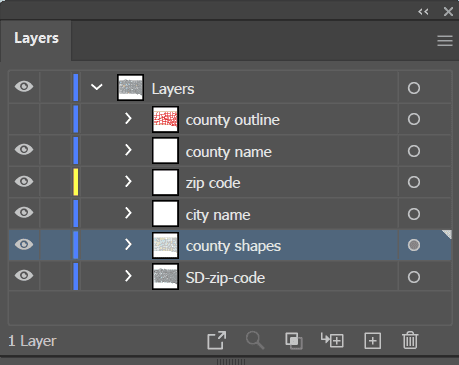Click target circle for county name

pyautogui.click(x=414, y=151)
